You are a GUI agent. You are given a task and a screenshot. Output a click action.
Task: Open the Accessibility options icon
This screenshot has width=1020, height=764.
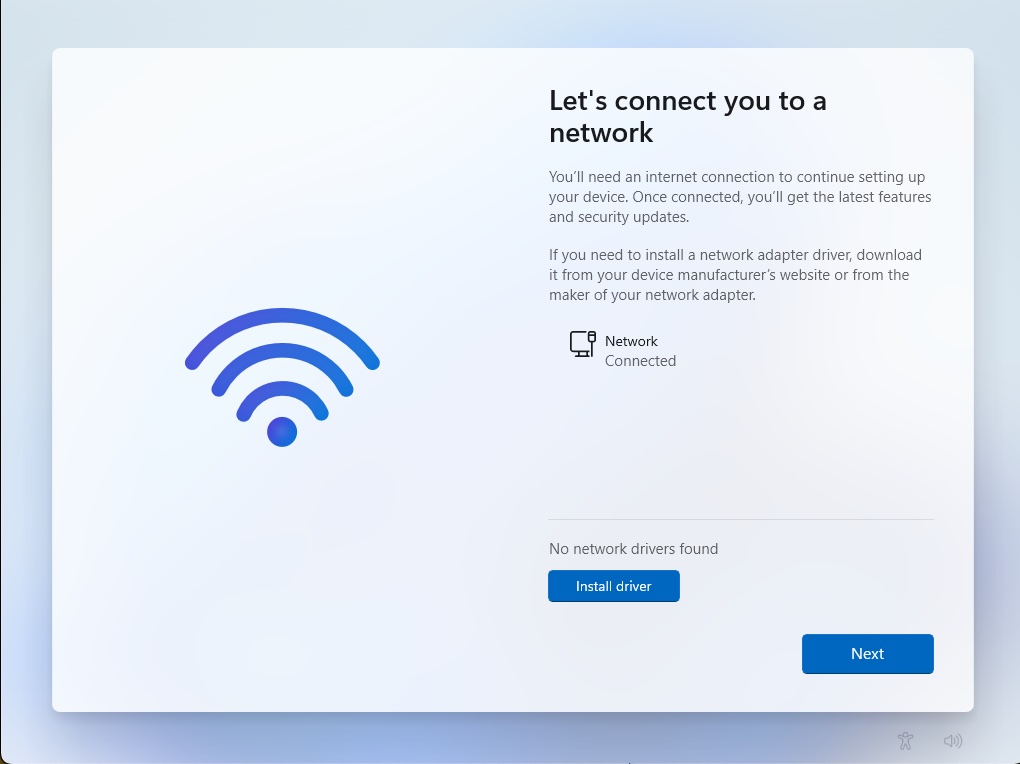pyautogui.click(x=906, y=741)
